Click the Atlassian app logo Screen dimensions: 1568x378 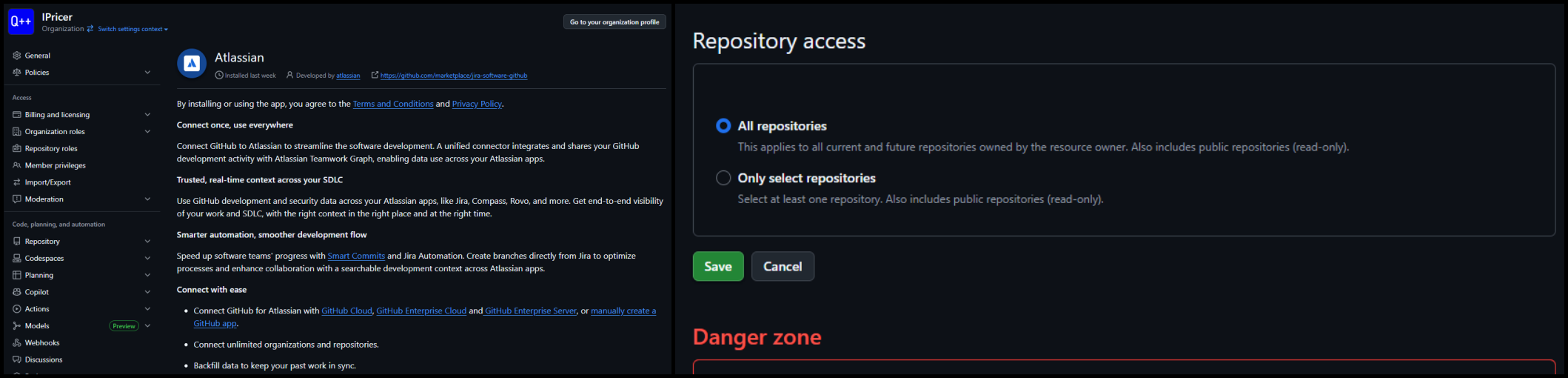192,64
